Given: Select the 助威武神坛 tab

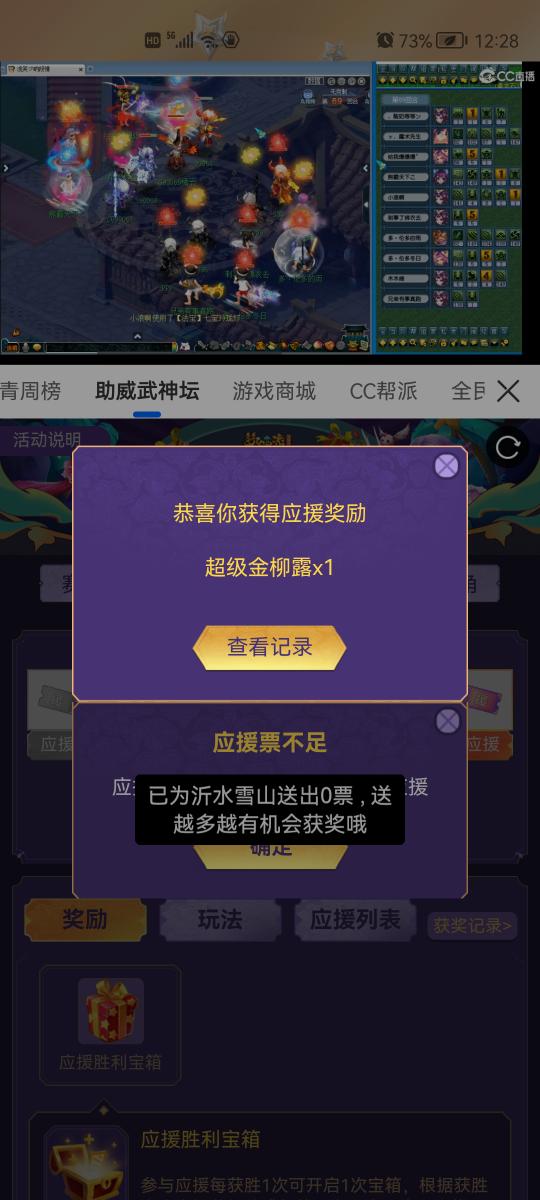Looking at the screenshot, I should point(147,391).
